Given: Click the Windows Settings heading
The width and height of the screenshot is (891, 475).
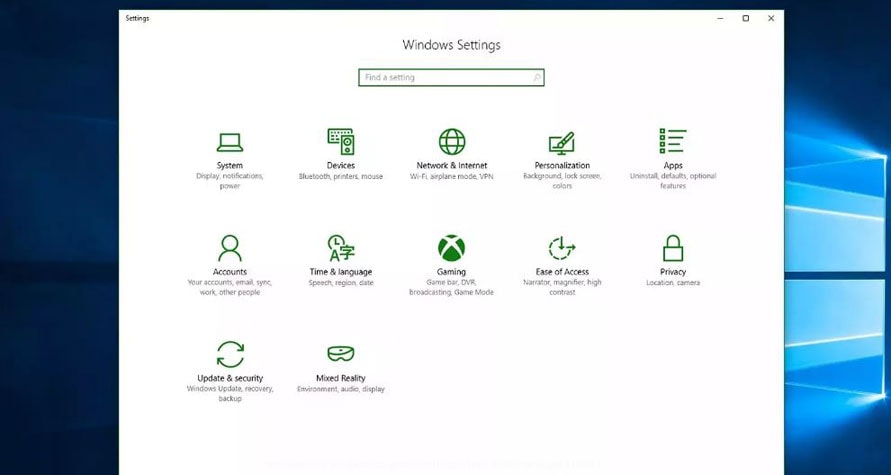Looking at the screenshot, I should pyautogui.click(x=451, y=45).
